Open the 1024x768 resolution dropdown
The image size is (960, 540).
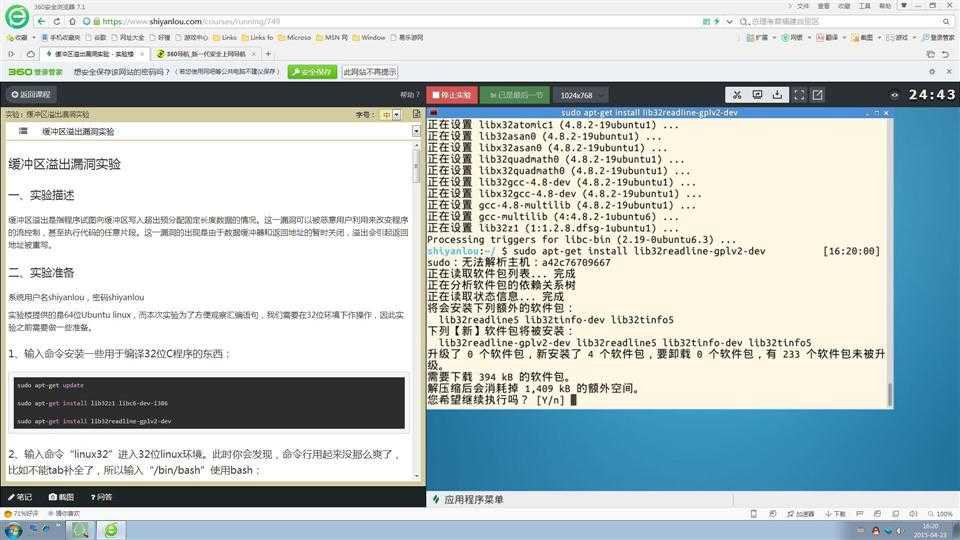coord(582,95)
